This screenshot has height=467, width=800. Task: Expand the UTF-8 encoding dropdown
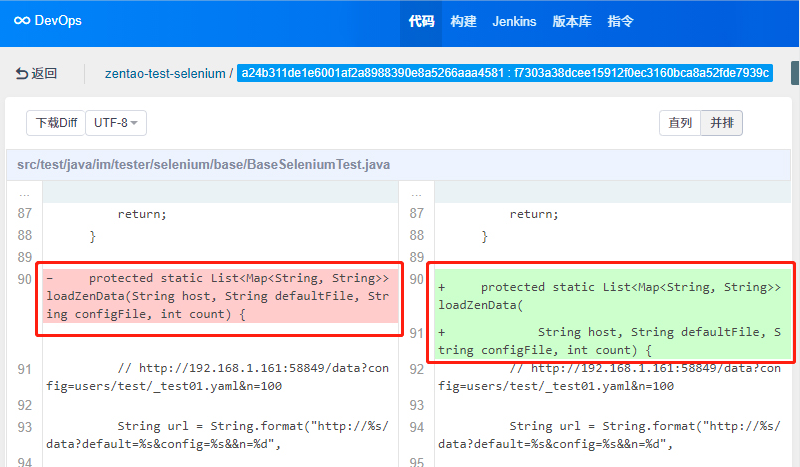tap(116, 123)
